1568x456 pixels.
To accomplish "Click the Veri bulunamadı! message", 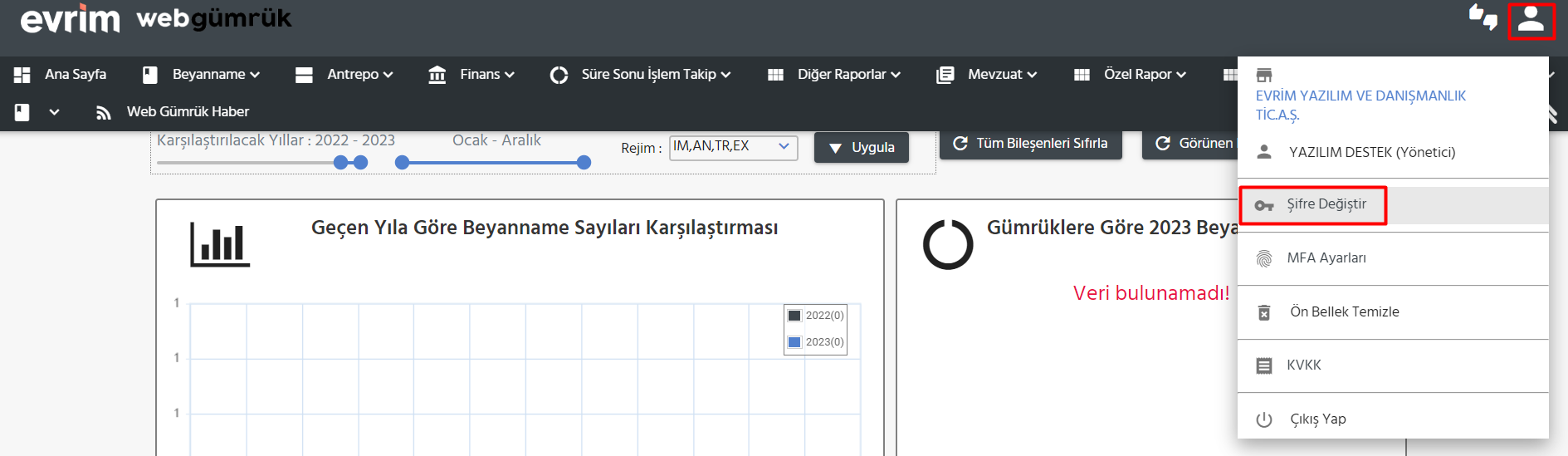I will pyautogui.click(x=1151, y=292).
